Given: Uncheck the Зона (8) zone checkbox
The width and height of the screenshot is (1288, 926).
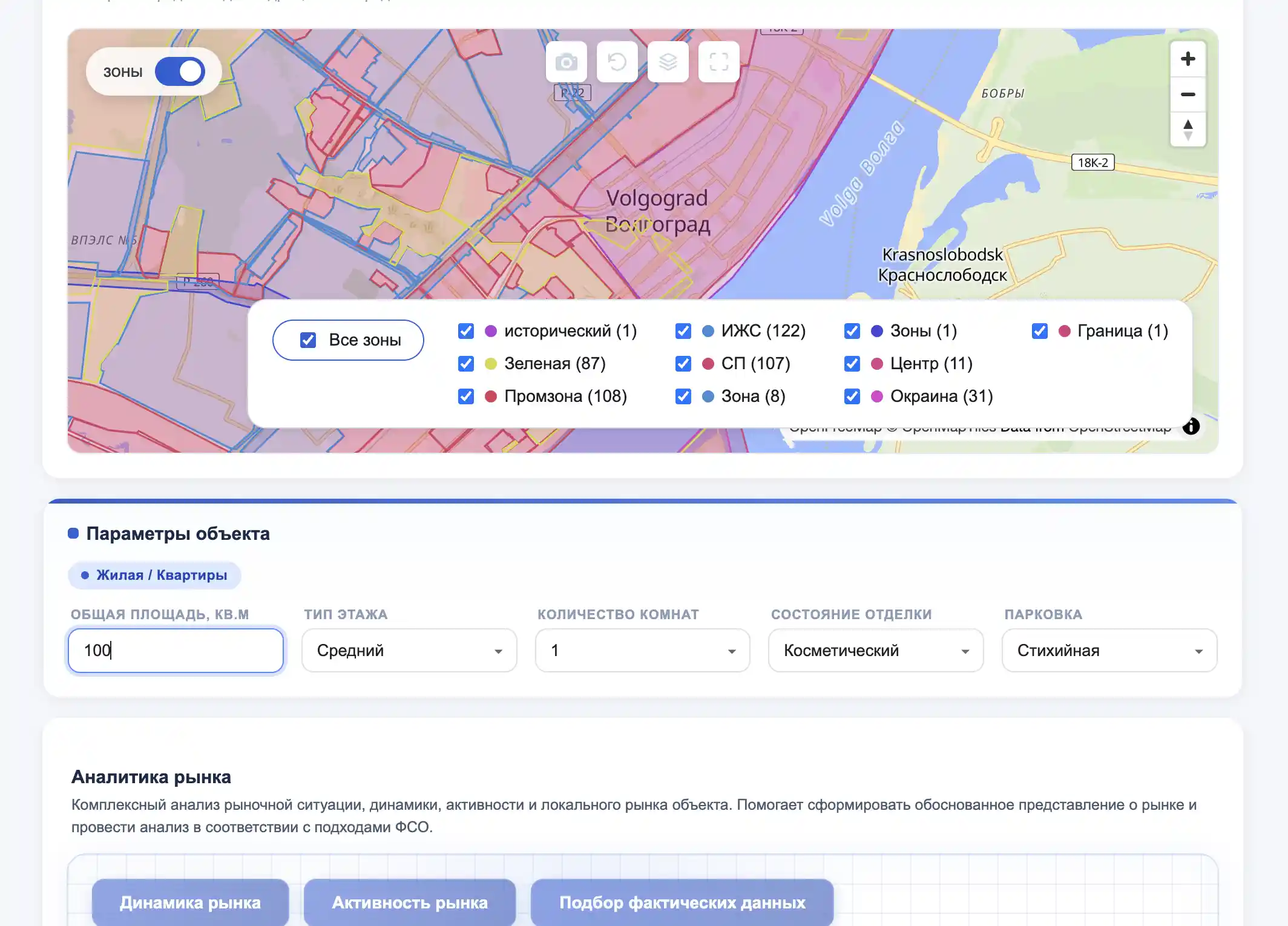Looking at the screenshot, I should (683, 396).
